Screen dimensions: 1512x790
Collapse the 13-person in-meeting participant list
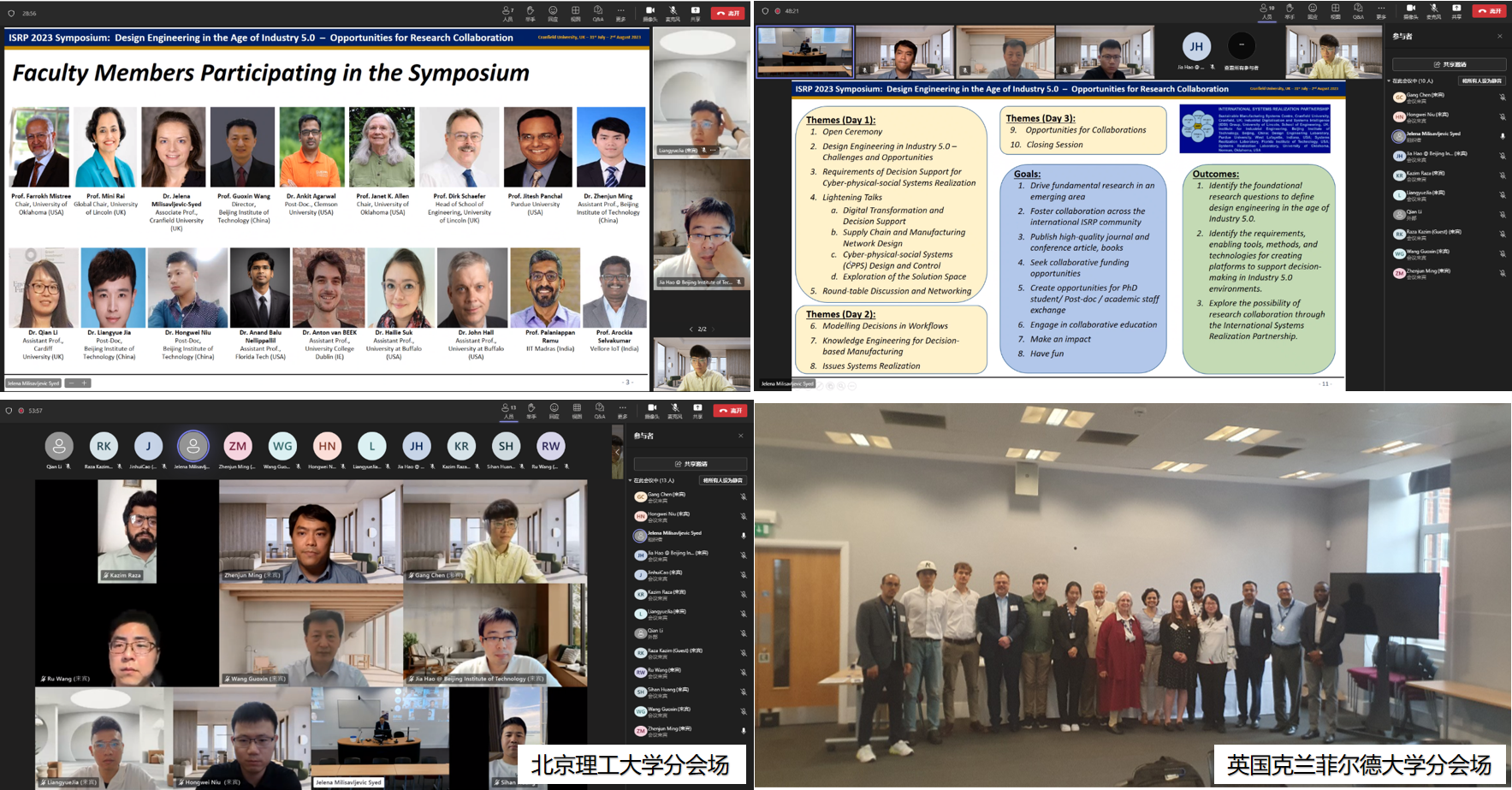click(631, 480)
